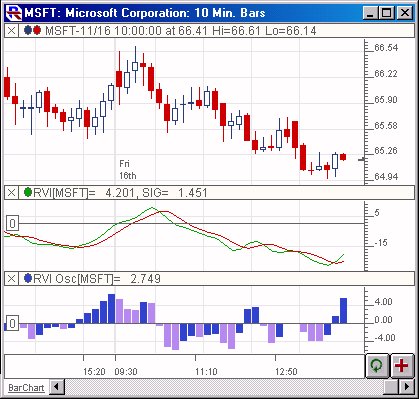Click the red plus add-study icon
The width and height of the screenshot is (419, 399).
click(402, 366)
